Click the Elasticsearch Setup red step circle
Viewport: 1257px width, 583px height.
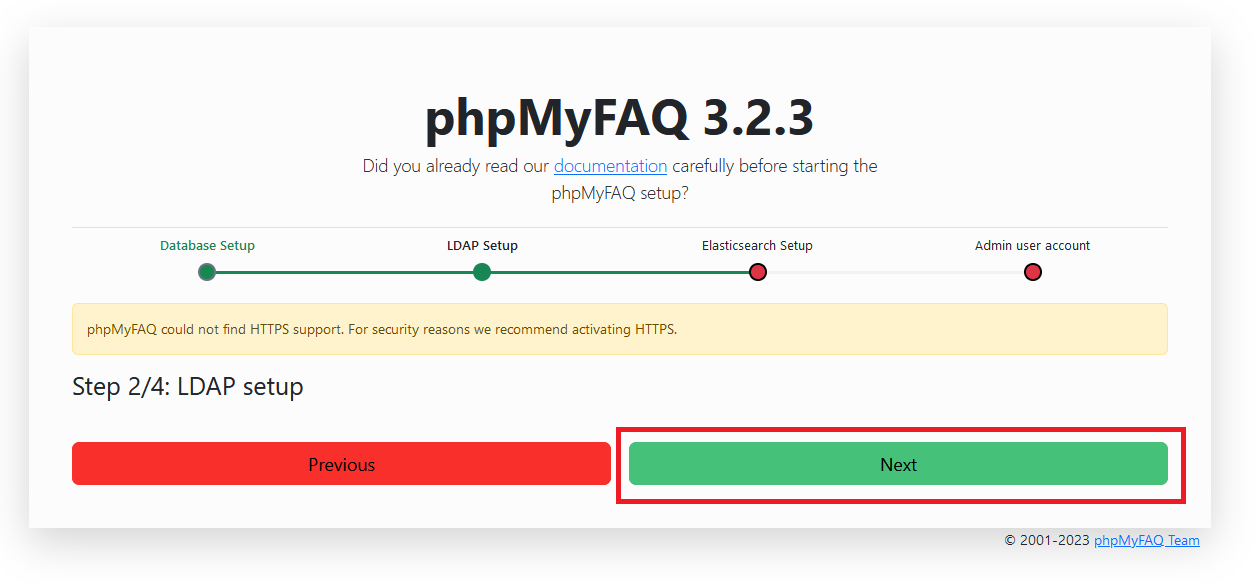[x=758, y=272]
